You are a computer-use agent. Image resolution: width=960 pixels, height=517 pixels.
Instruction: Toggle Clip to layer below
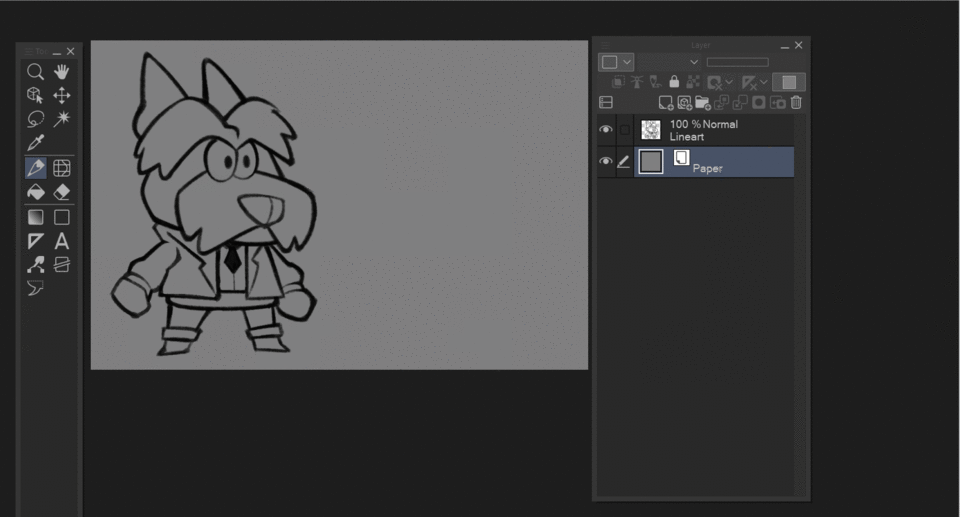[618, 82]
